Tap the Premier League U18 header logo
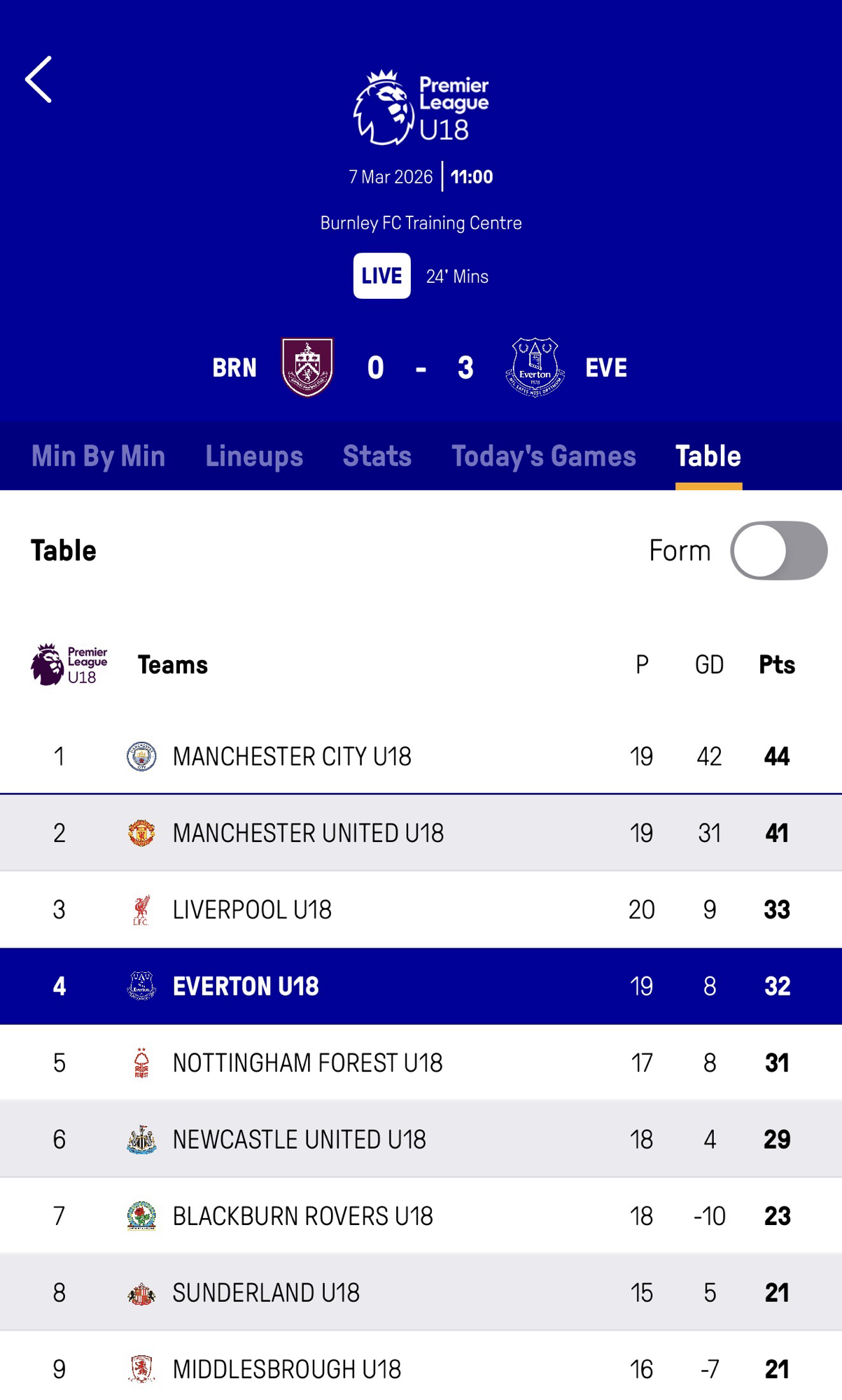Screen dimensions: 842x1400 coord(421,107)
